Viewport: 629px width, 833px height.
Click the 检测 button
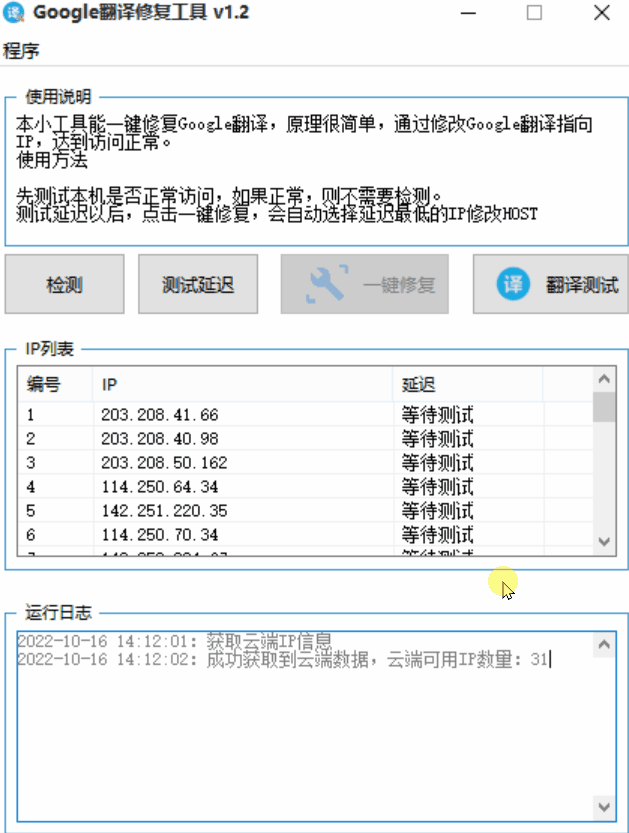pyautogui.click(x=64, y=284)
